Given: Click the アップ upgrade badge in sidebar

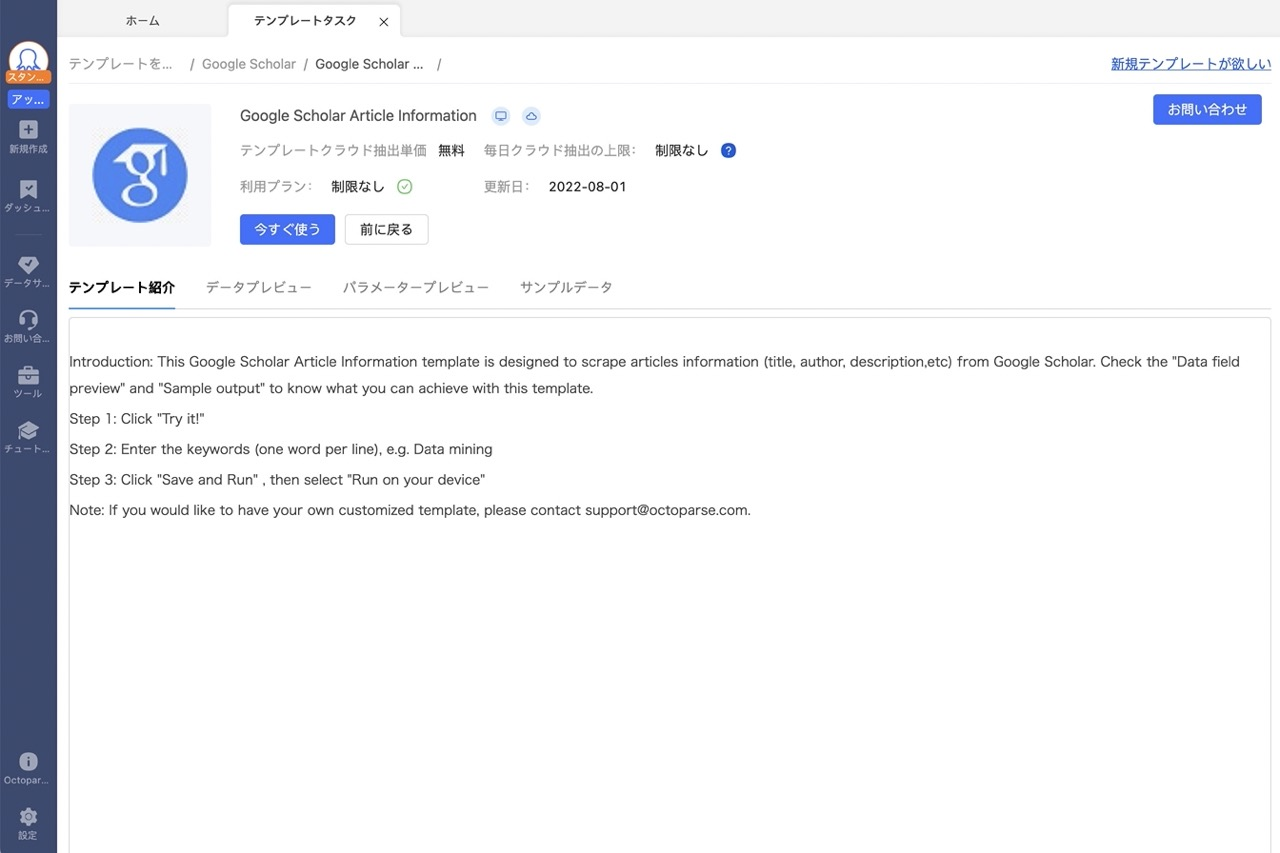Looking at the screenshot, I should tap(28, 100).
